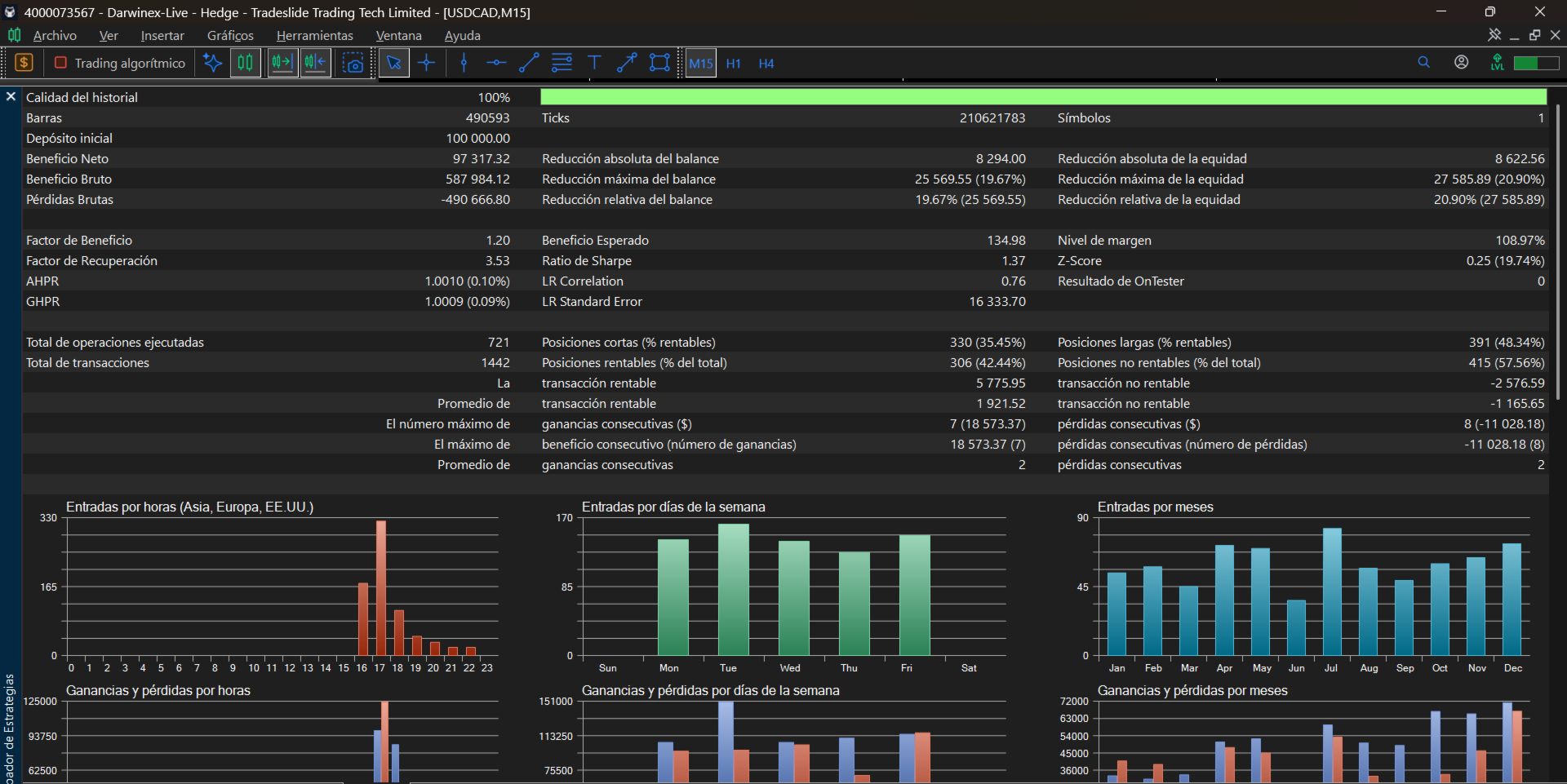Select the text label tool

click(594, 63)
